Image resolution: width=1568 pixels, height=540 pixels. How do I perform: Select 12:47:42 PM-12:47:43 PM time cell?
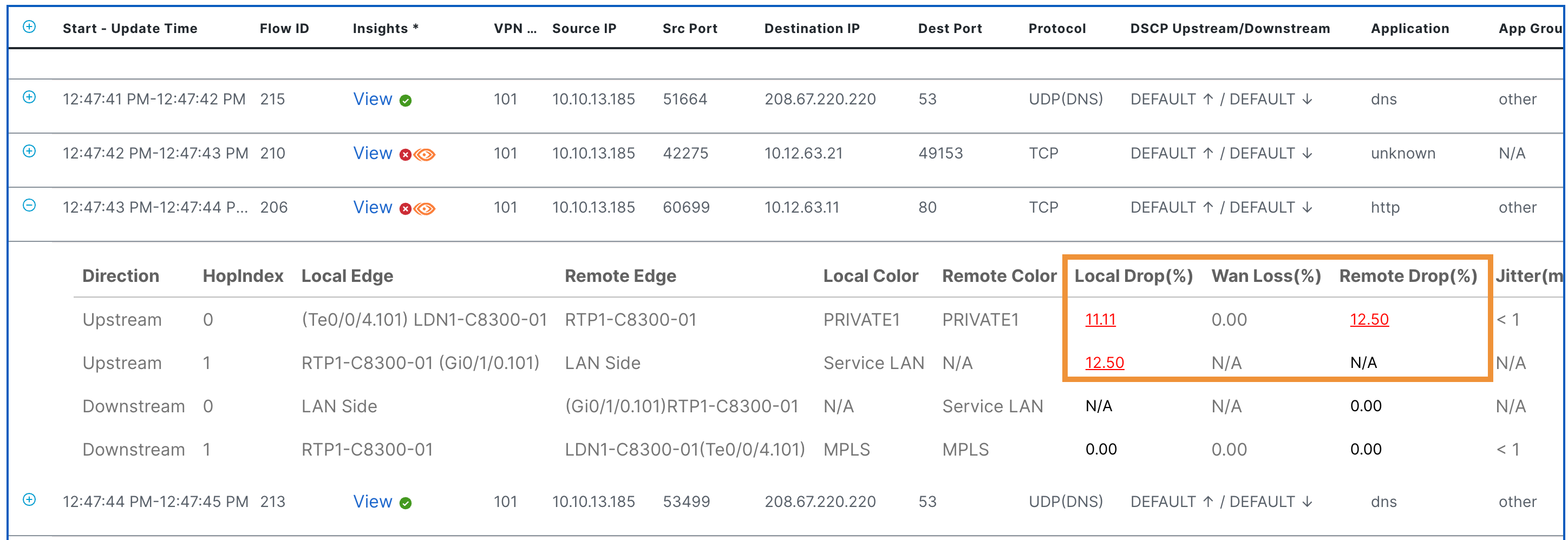(x=155, y=153)
